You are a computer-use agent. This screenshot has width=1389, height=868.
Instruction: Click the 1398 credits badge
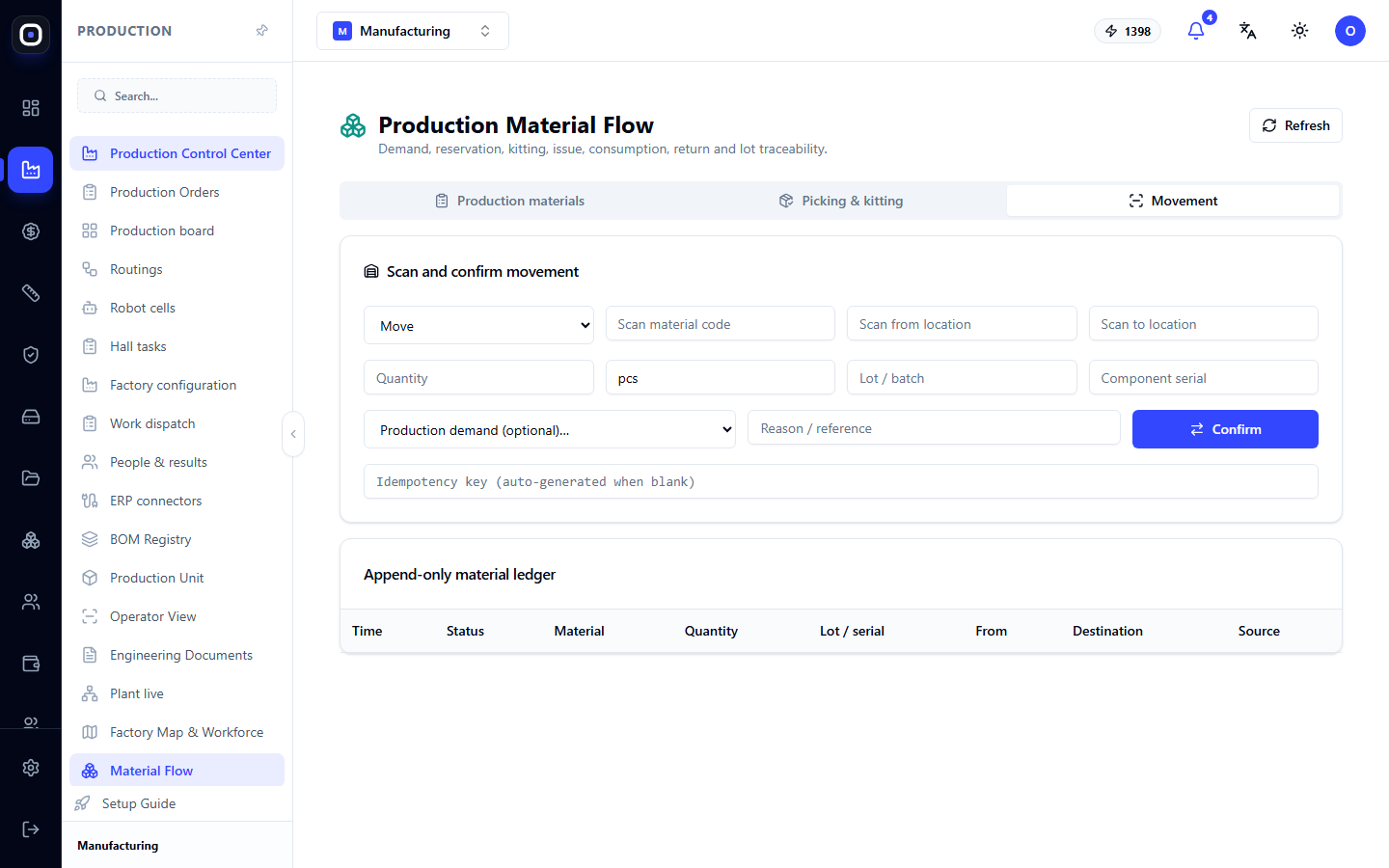tap(1128, 31)
